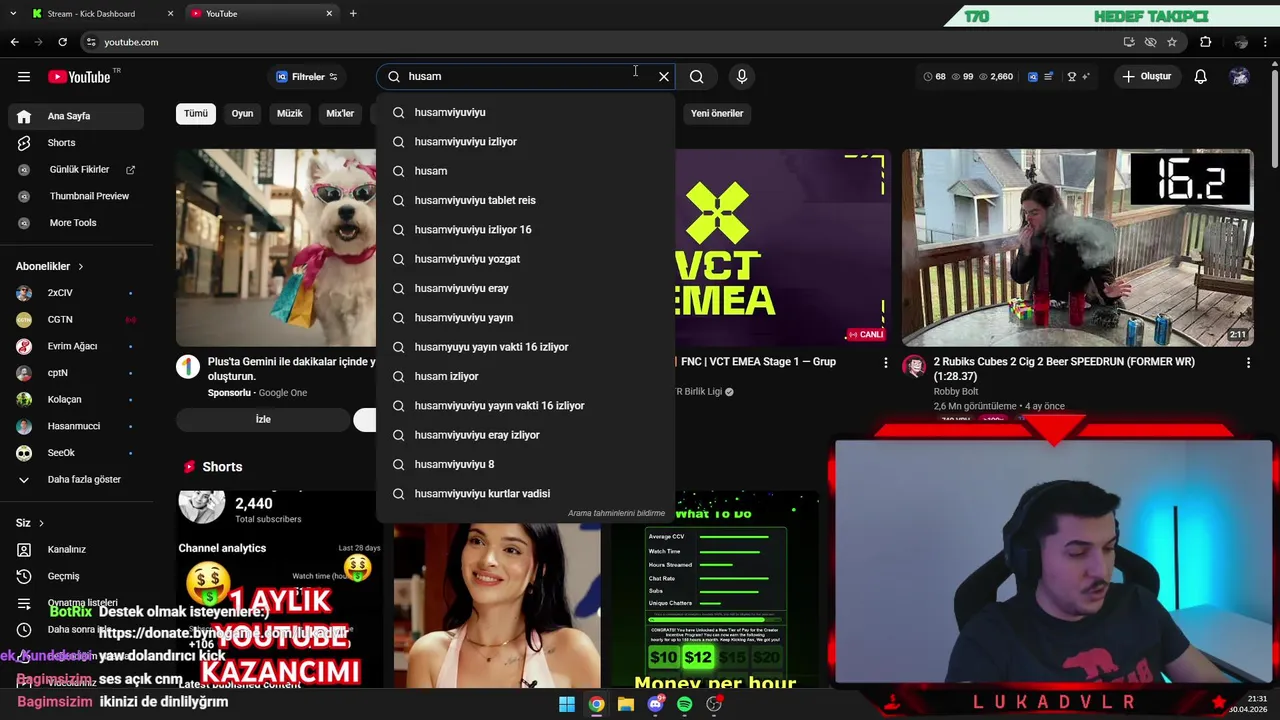
Task: Click the blue IQ icon in header stats bar
Action: click(x=1033, y=76)
